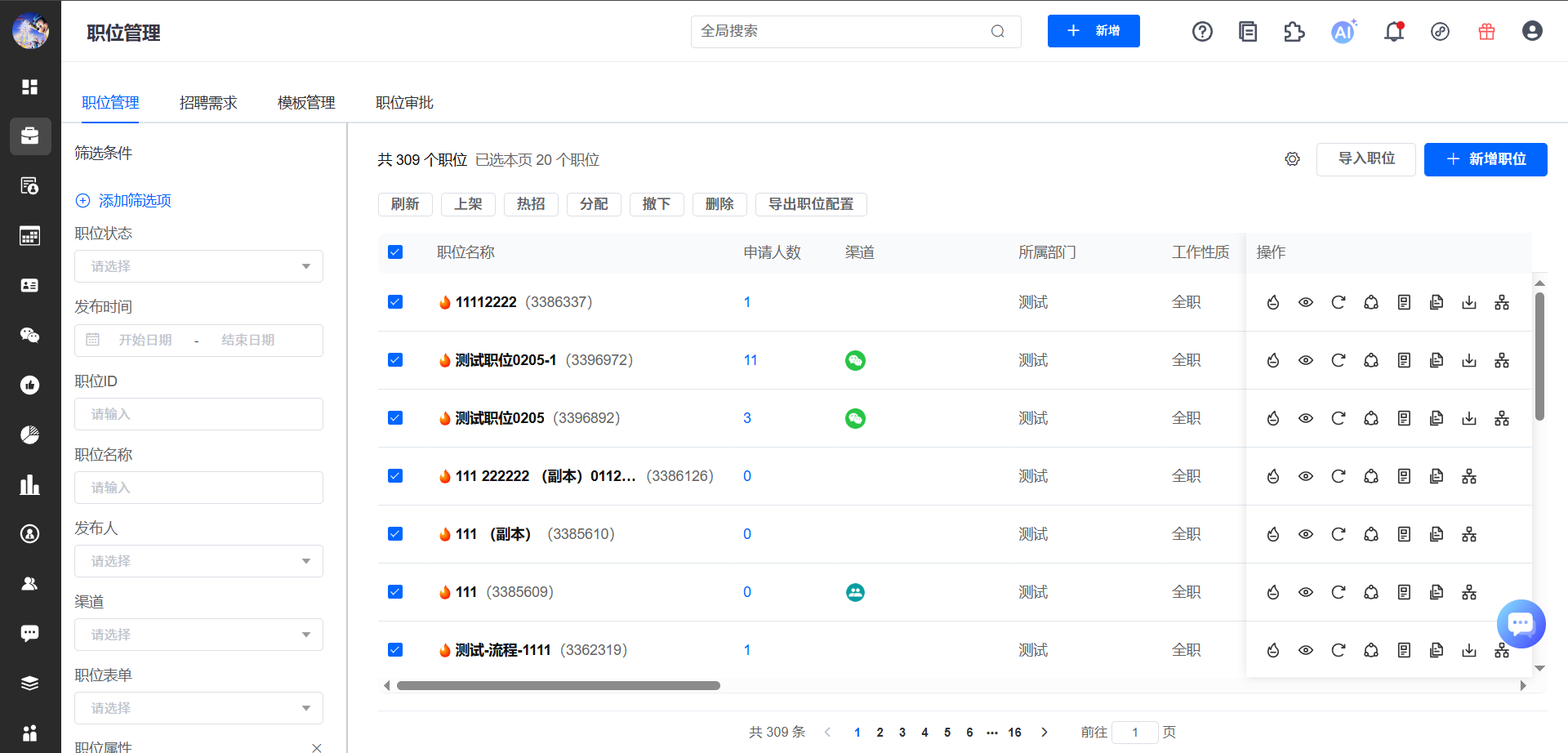This screenshot has width=1568, height=753.
Task: Click refresh icon for 测试职位0205-1 row
Action: point(1339,361)
